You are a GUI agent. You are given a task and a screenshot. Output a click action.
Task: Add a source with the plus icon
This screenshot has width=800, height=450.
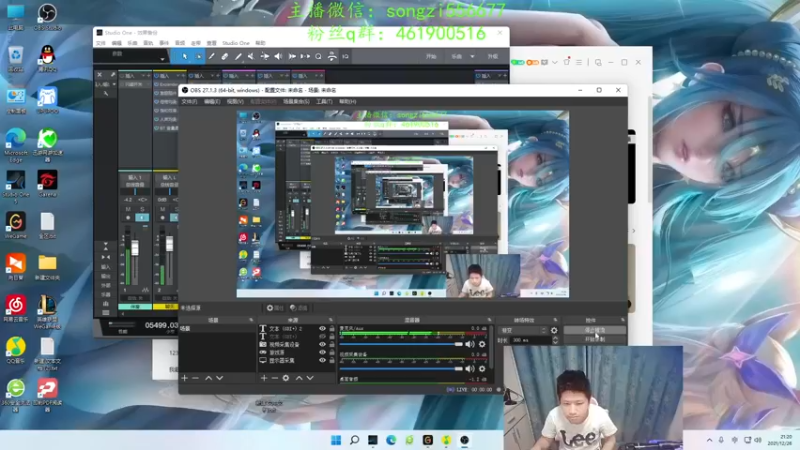click(x=264, y=378)
